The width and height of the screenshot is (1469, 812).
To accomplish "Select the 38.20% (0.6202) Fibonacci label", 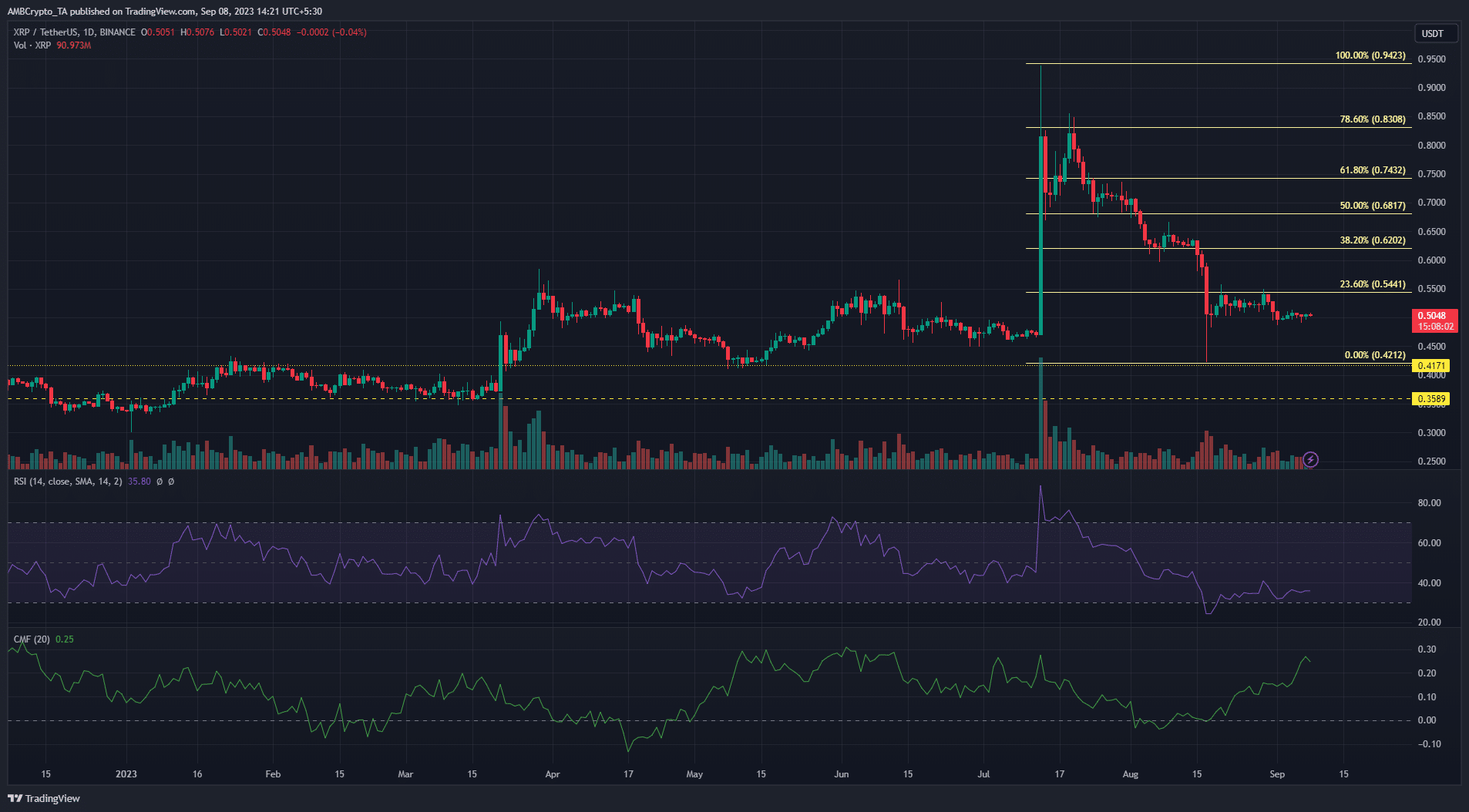I will pos(1373,240).
